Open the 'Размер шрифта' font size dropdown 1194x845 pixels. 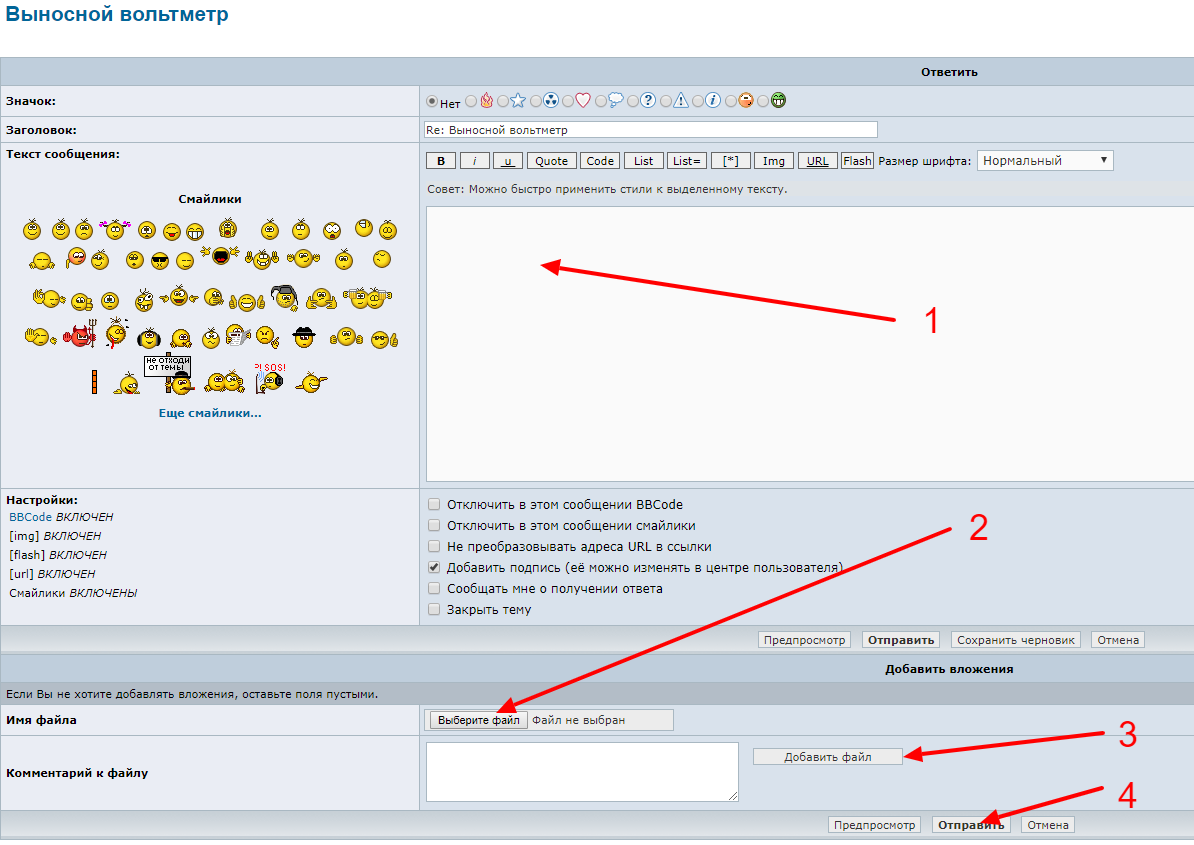point(1045,161)
